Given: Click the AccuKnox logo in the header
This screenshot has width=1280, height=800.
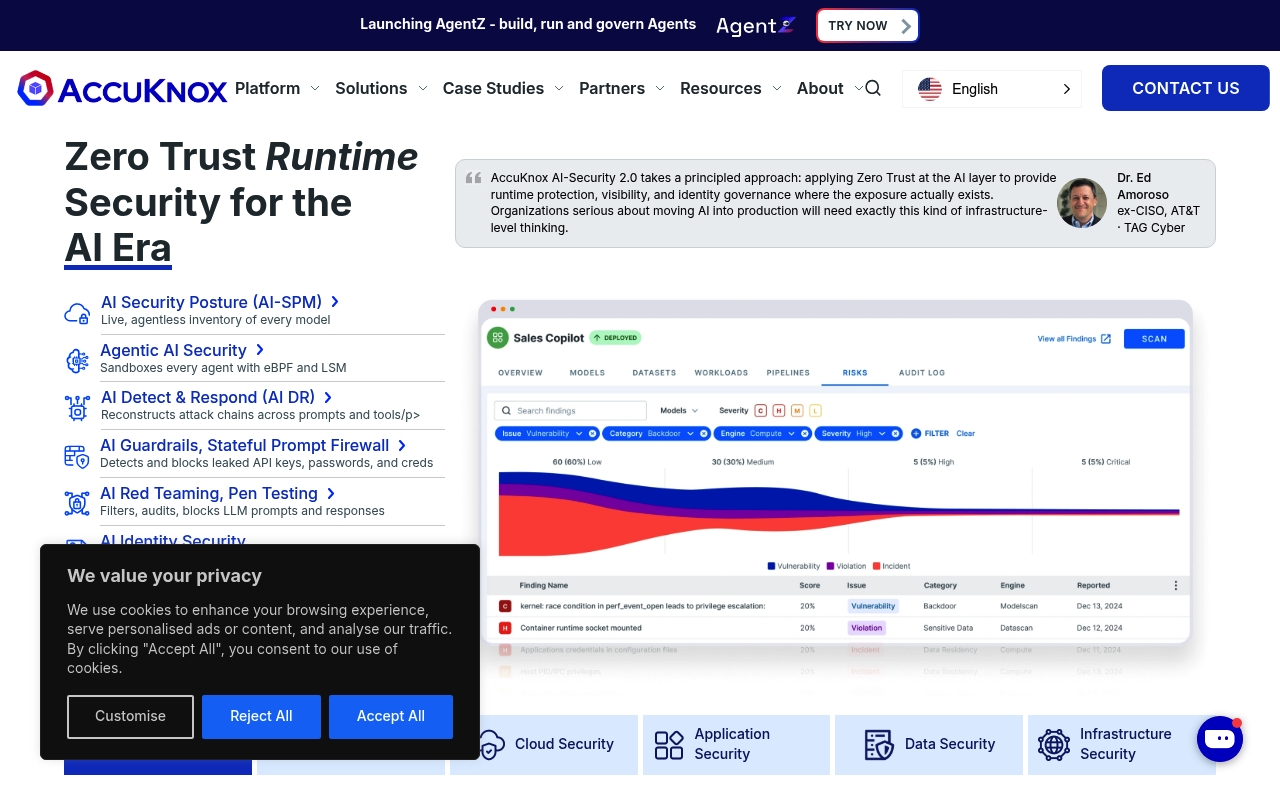Looking at the screenshot, I should coord(122,89).
